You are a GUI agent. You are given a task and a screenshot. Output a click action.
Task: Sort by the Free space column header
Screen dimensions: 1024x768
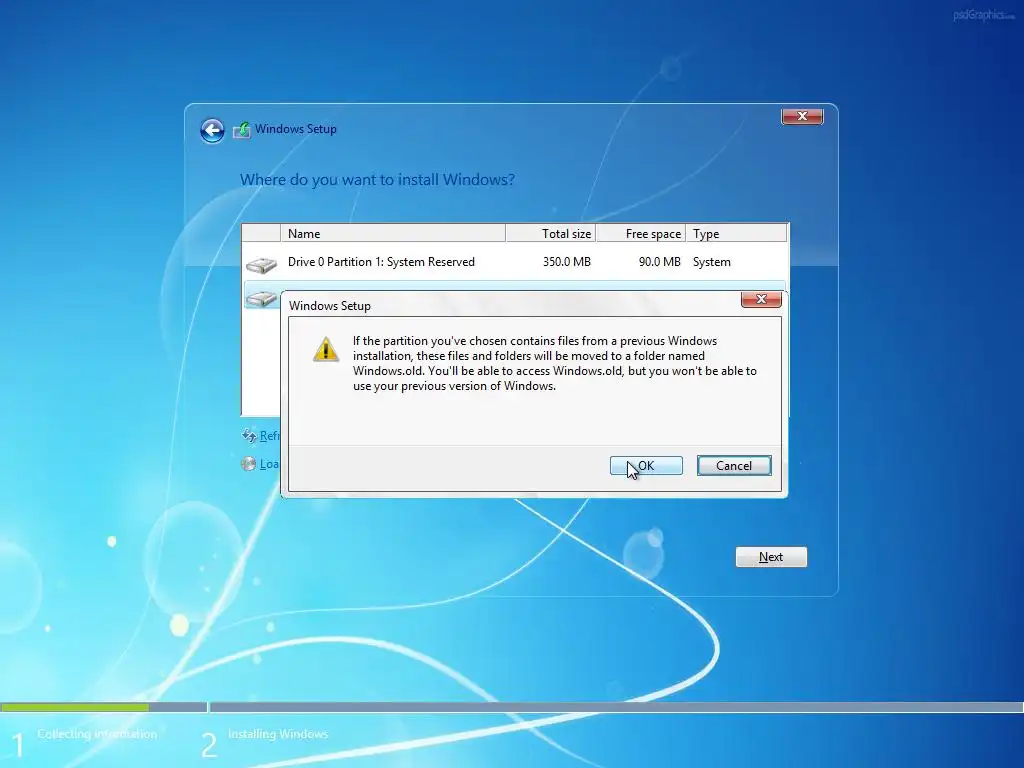tap(641, 233)
